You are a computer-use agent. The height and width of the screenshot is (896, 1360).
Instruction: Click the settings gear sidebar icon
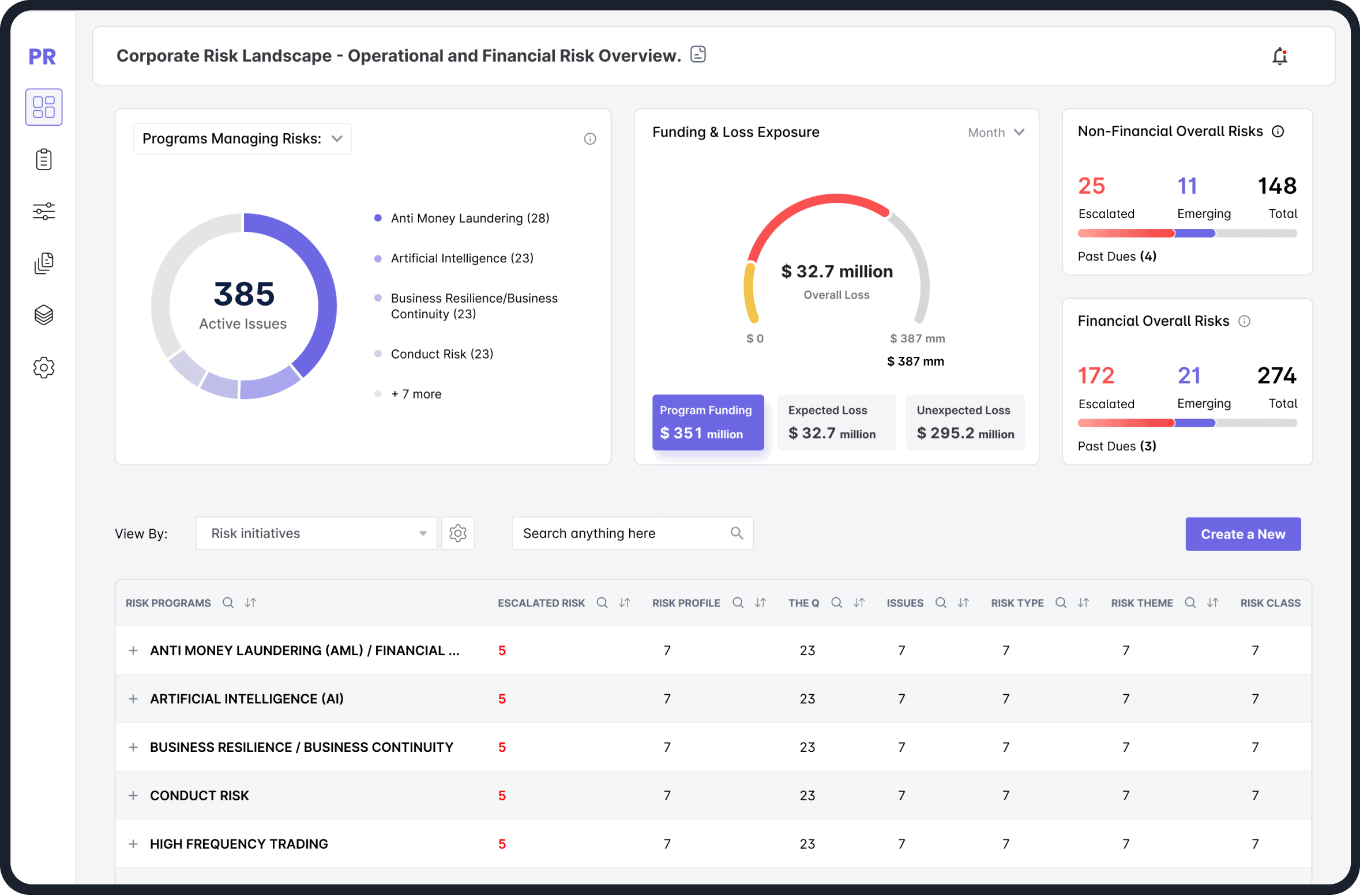[44, 367]
